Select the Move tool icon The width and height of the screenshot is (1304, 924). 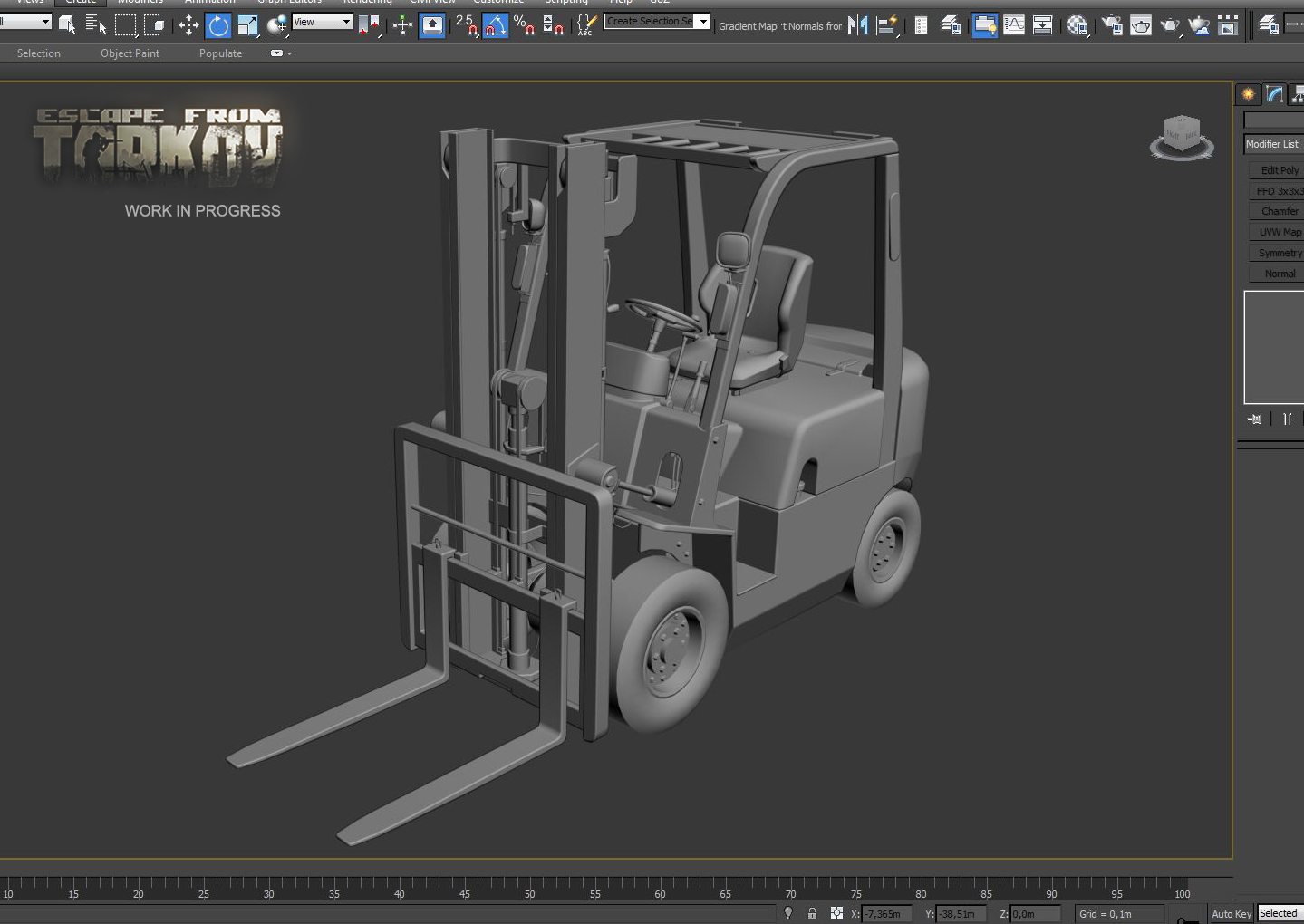[188, 25]
